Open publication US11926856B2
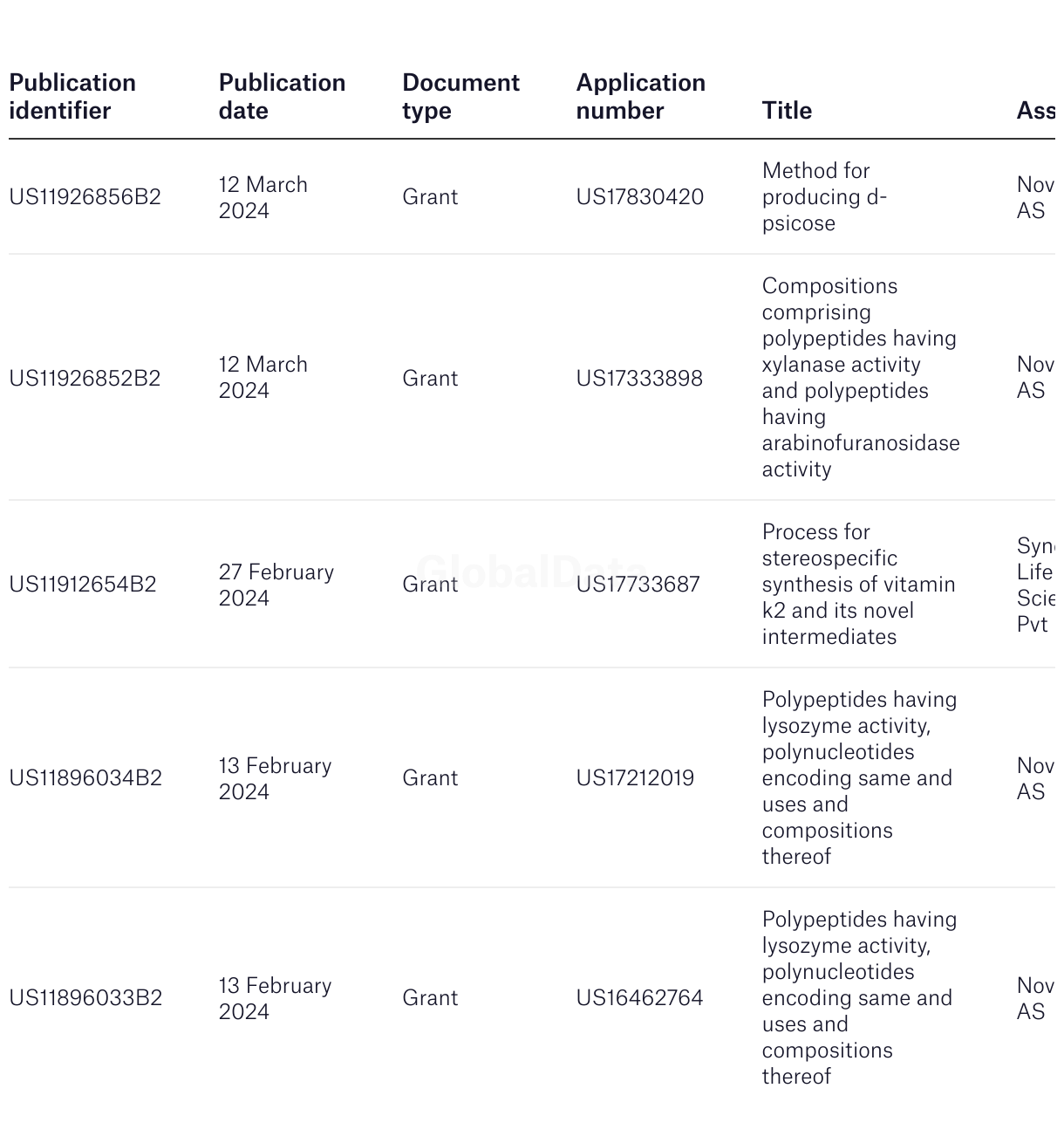 85,196
